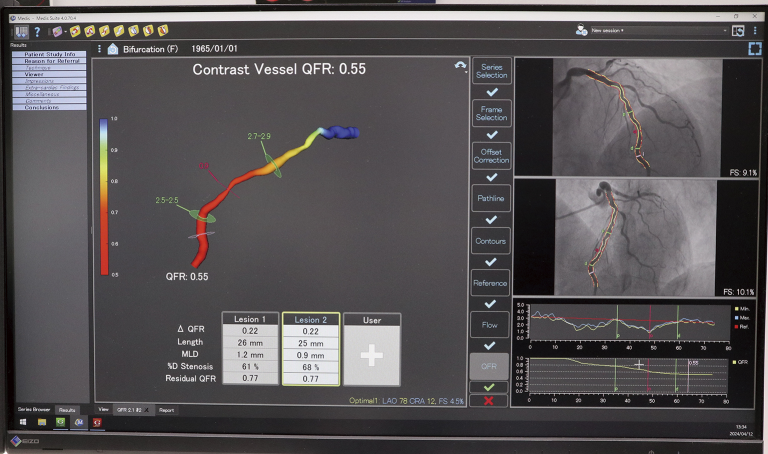Click the QFR color scale bar
The height and width of the screenshot is (454, 768).
click(102, 195)
